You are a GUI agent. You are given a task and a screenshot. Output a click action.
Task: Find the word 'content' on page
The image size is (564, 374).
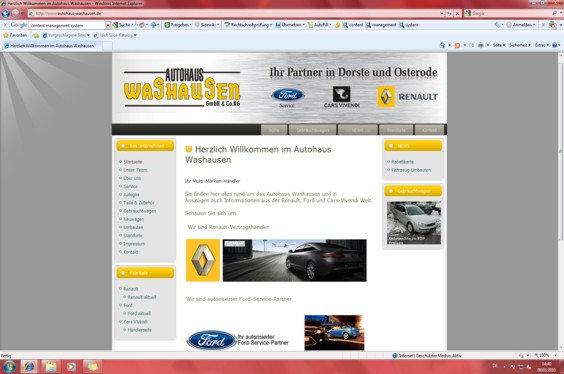[x=352, y=25]
